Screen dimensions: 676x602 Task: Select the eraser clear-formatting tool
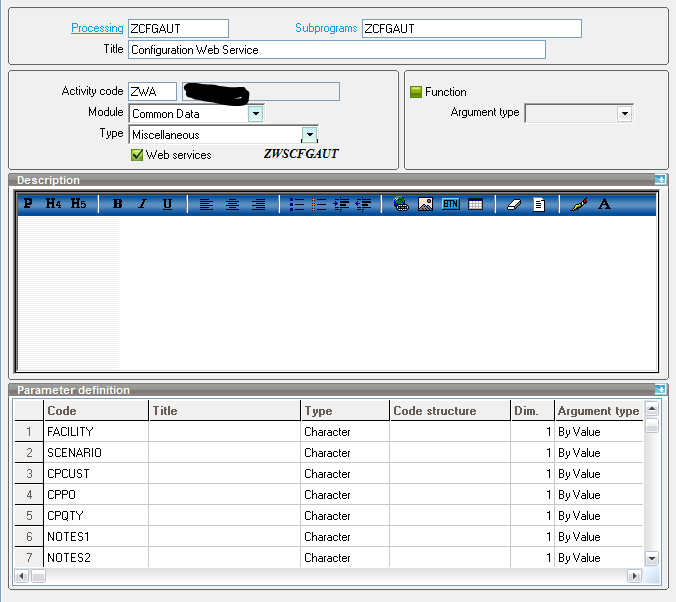point(514,204)
